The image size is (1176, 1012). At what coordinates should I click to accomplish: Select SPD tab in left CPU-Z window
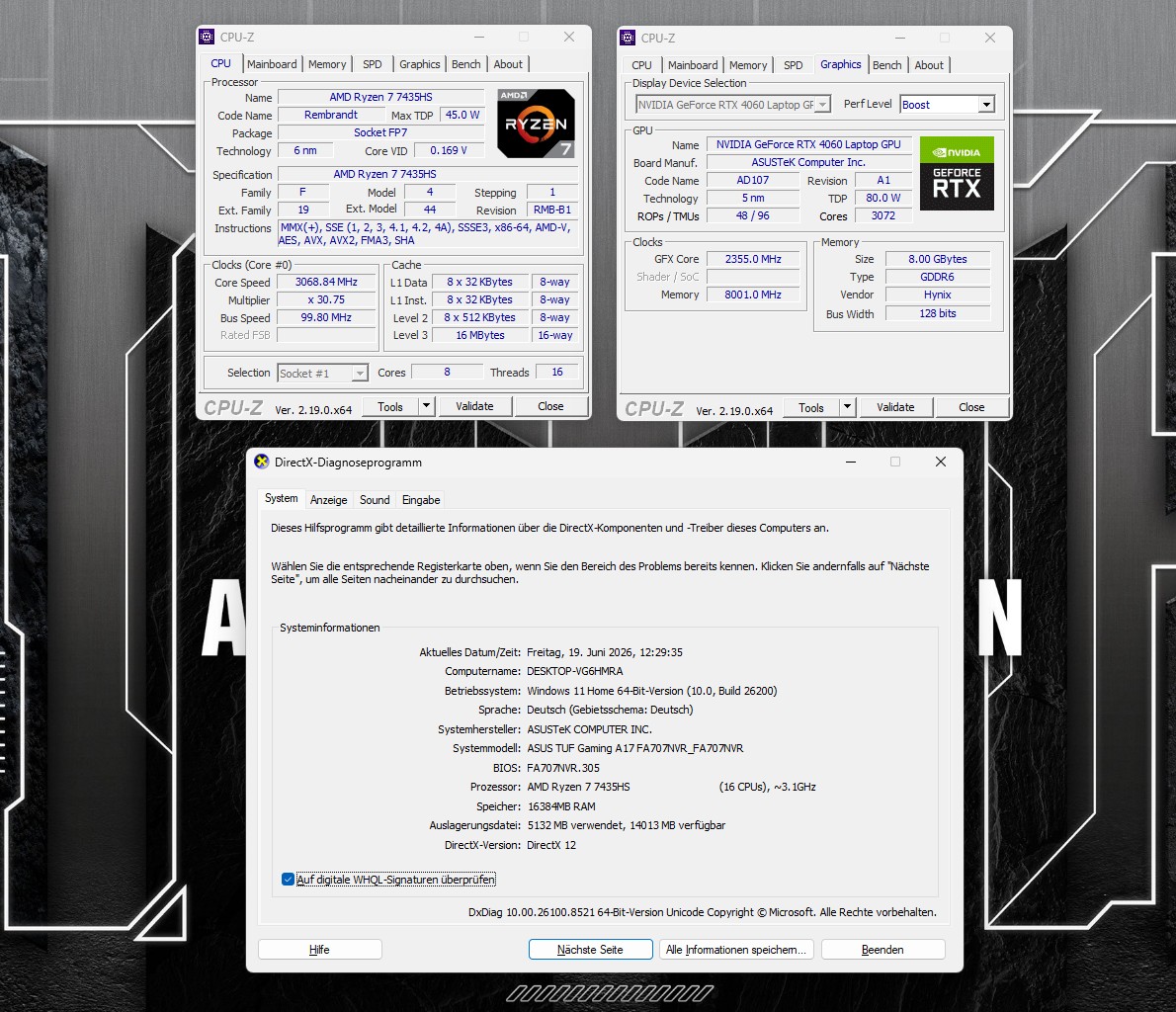tap(372, 64)
